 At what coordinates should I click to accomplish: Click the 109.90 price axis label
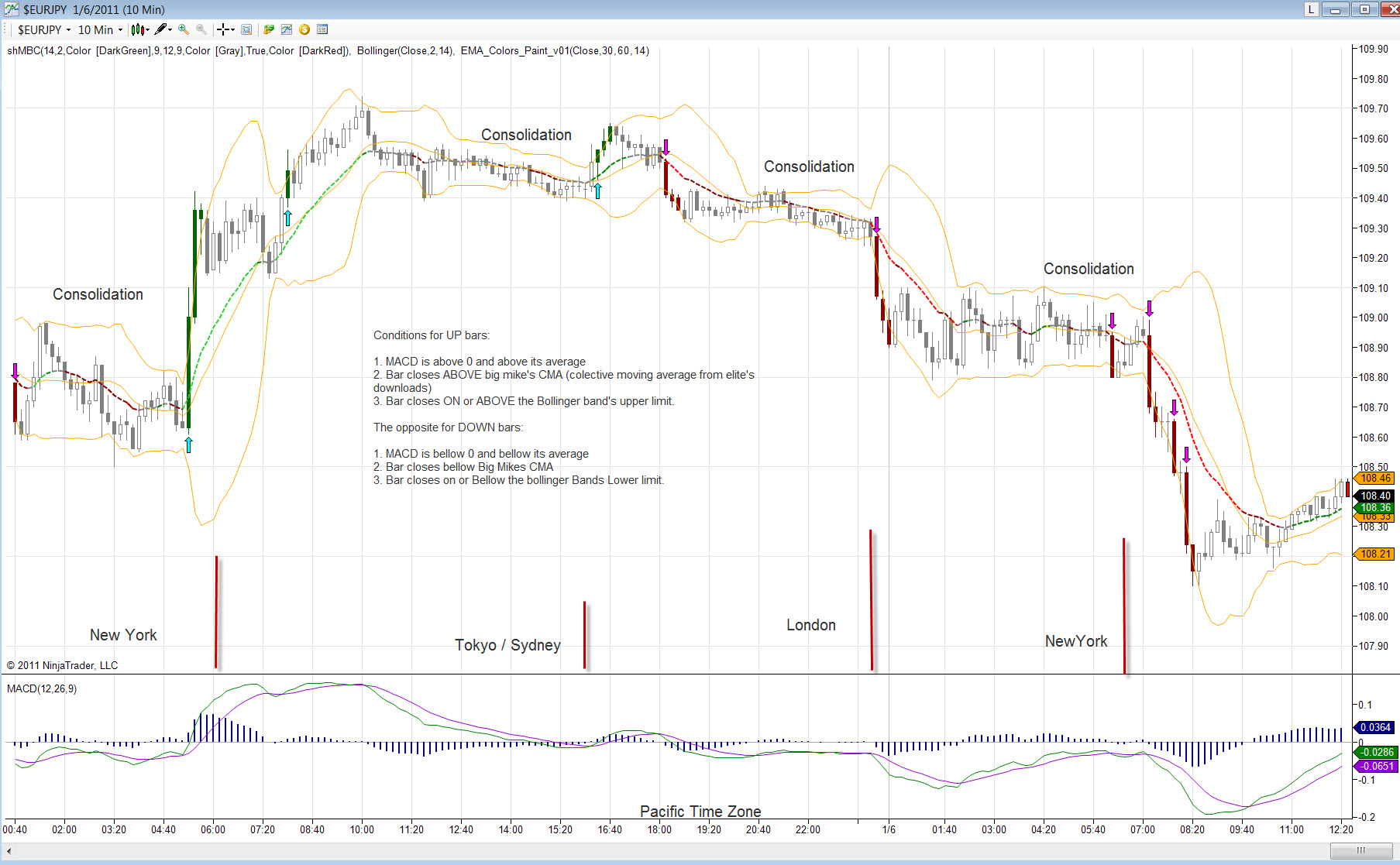click(x=1373, y=49)
